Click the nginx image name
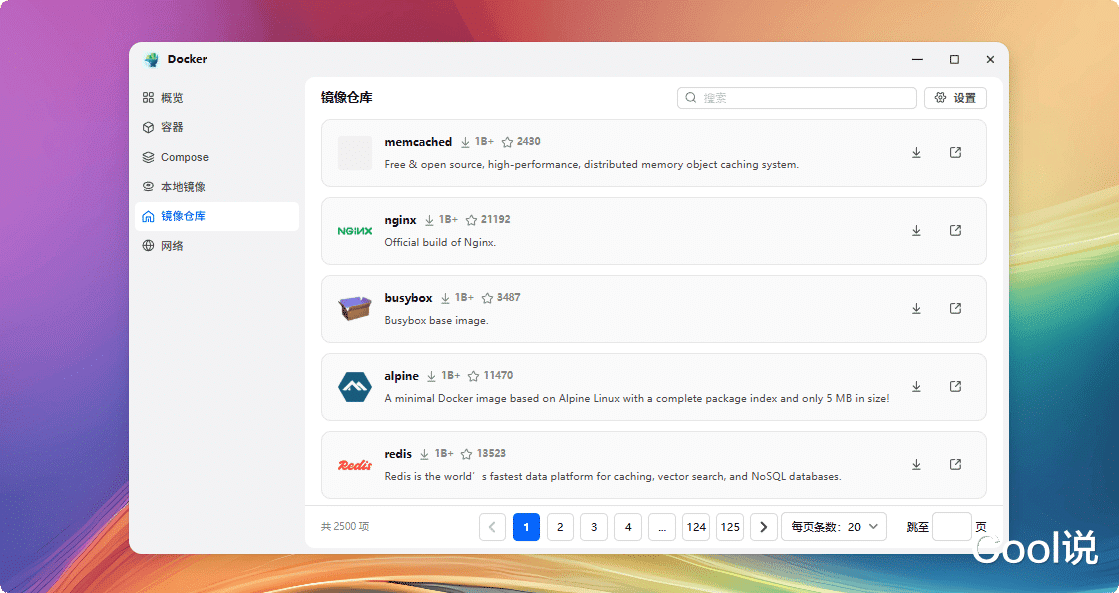 click(400, 220)
